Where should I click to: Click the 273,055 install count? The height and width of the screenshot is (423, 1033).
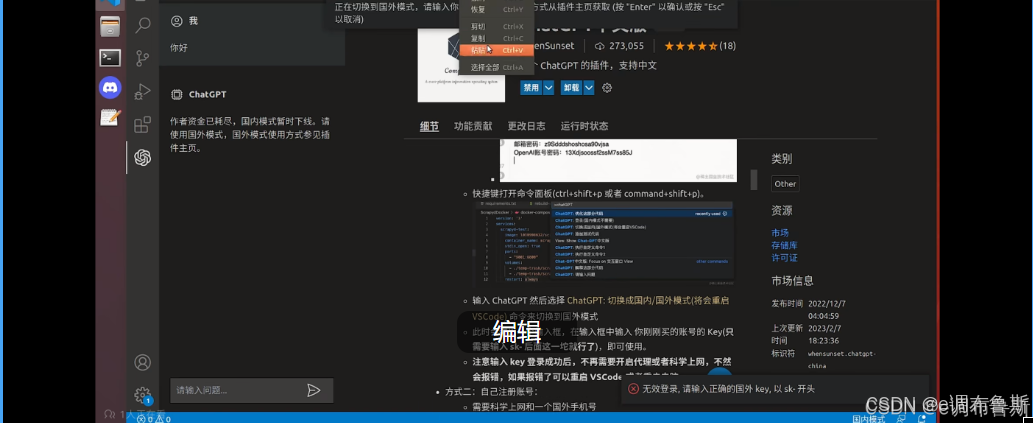click(627, 46)
